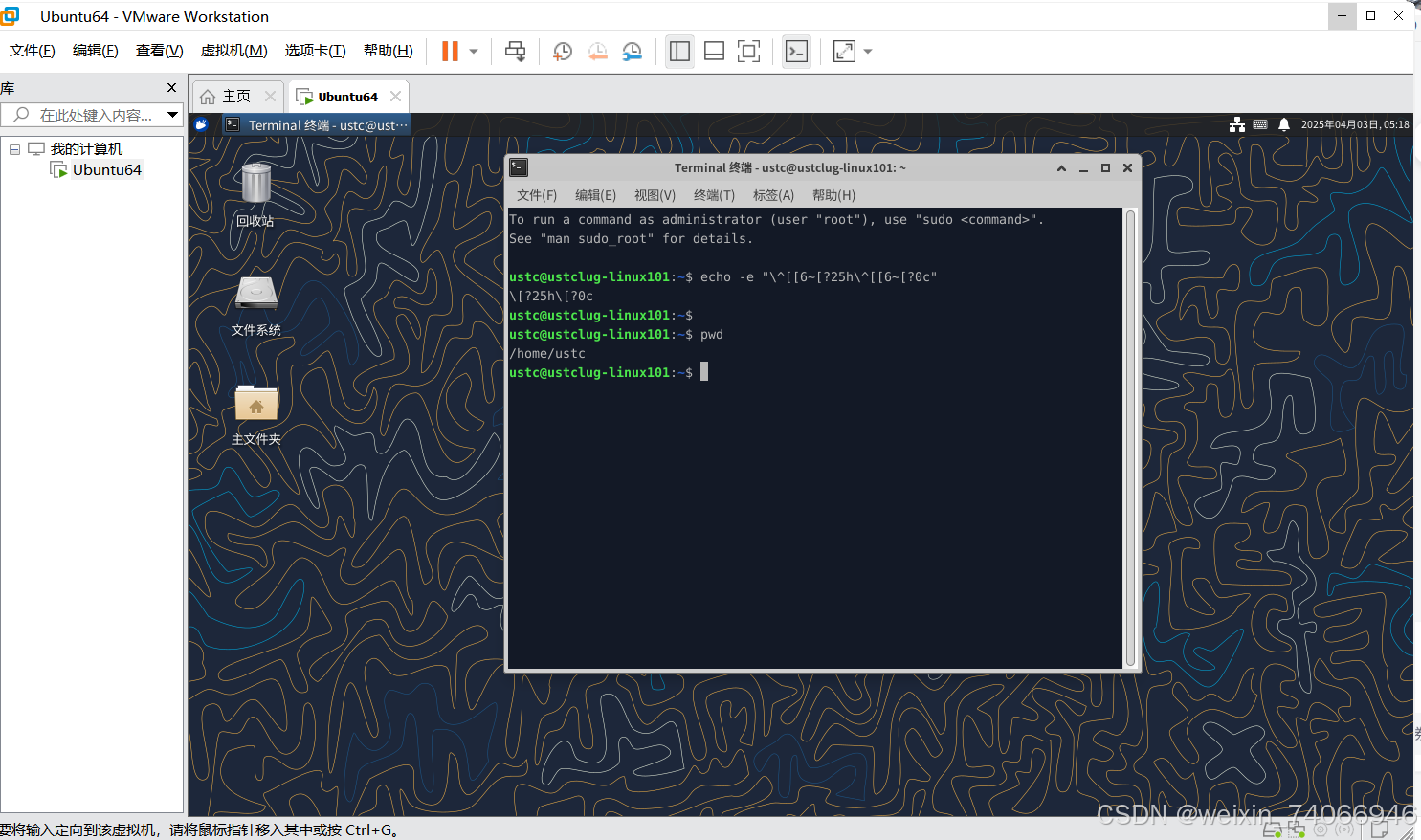Open the snapshot manager
Viewport: 1421px width, 840px height.
(632, 52)
